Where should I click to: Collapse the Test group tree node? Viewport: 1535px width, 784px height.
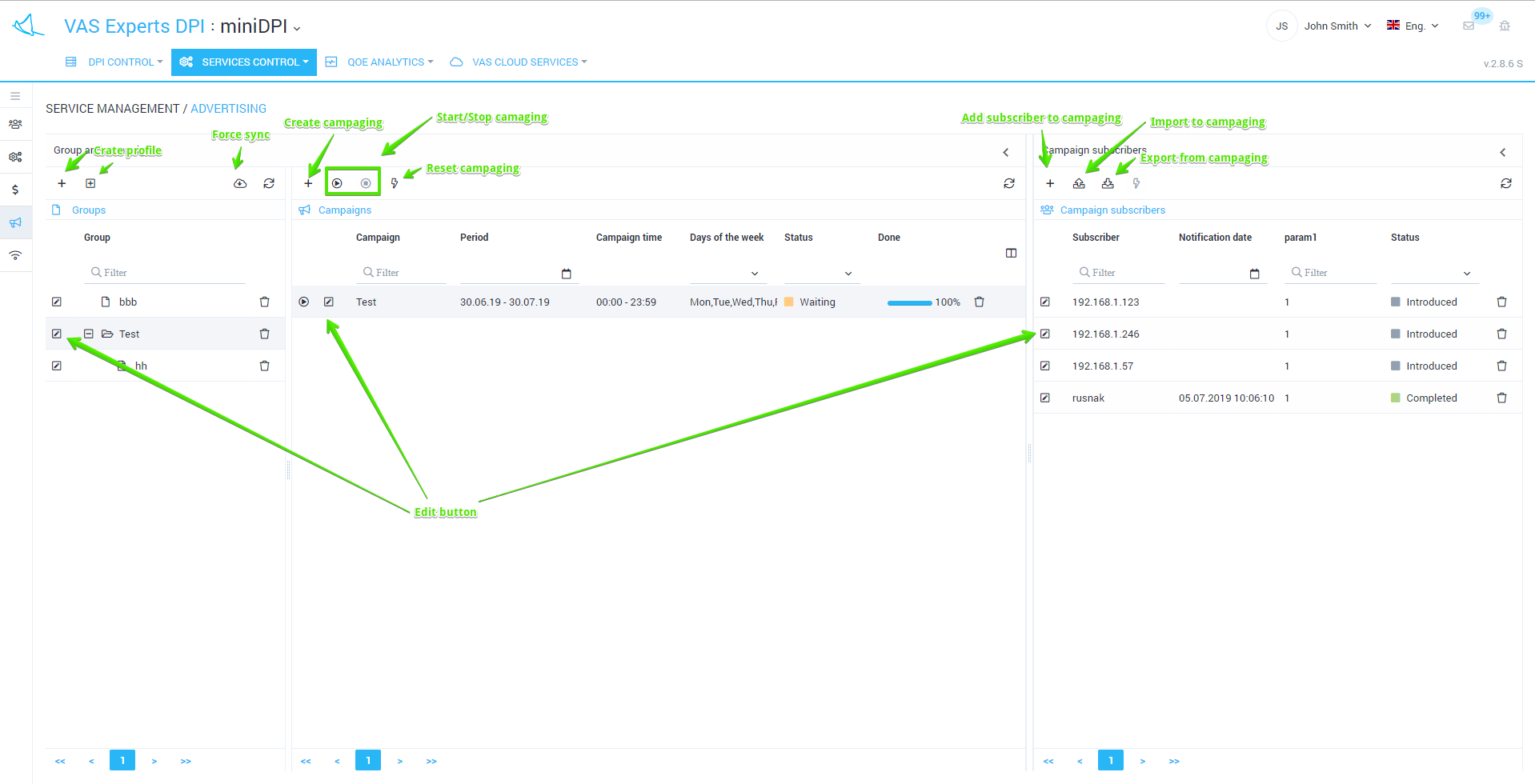tap(89, 334)
